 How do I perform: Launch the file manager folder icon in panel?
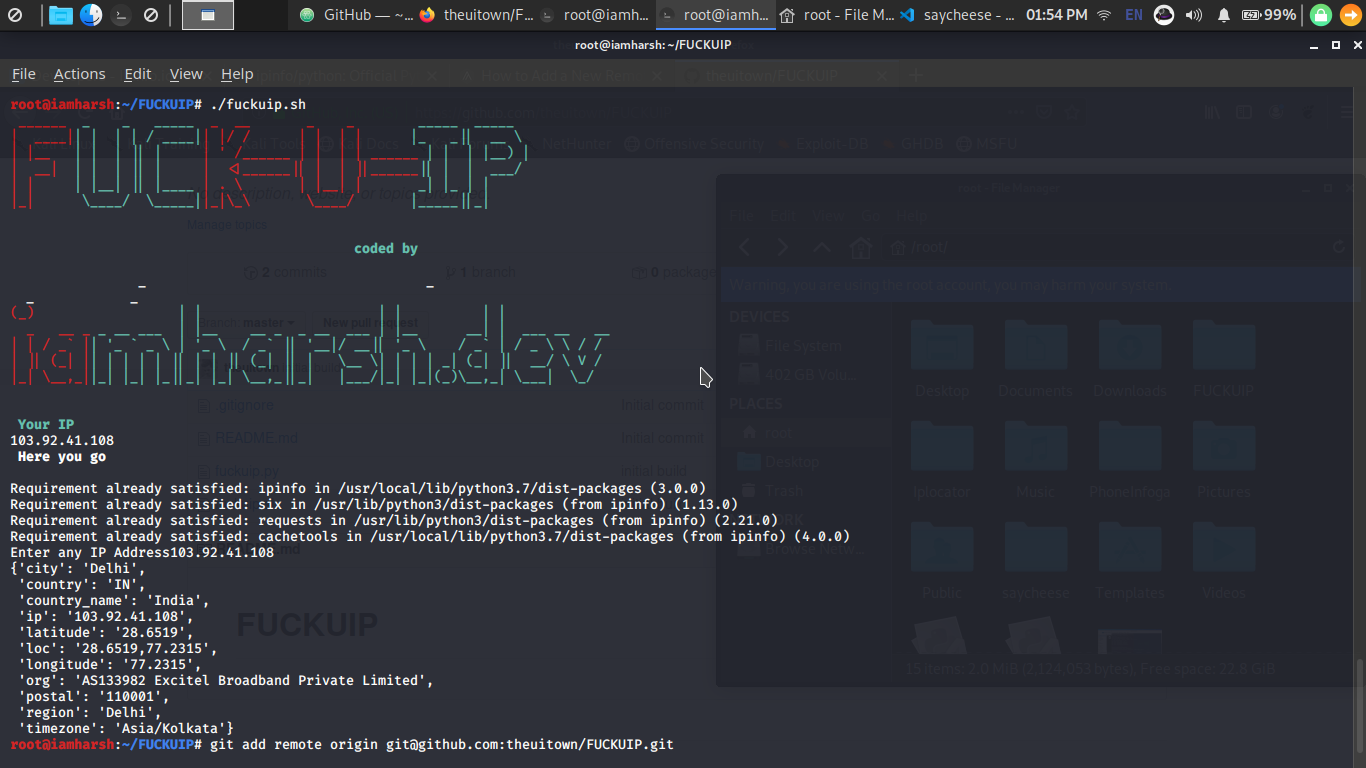(61, 15)
